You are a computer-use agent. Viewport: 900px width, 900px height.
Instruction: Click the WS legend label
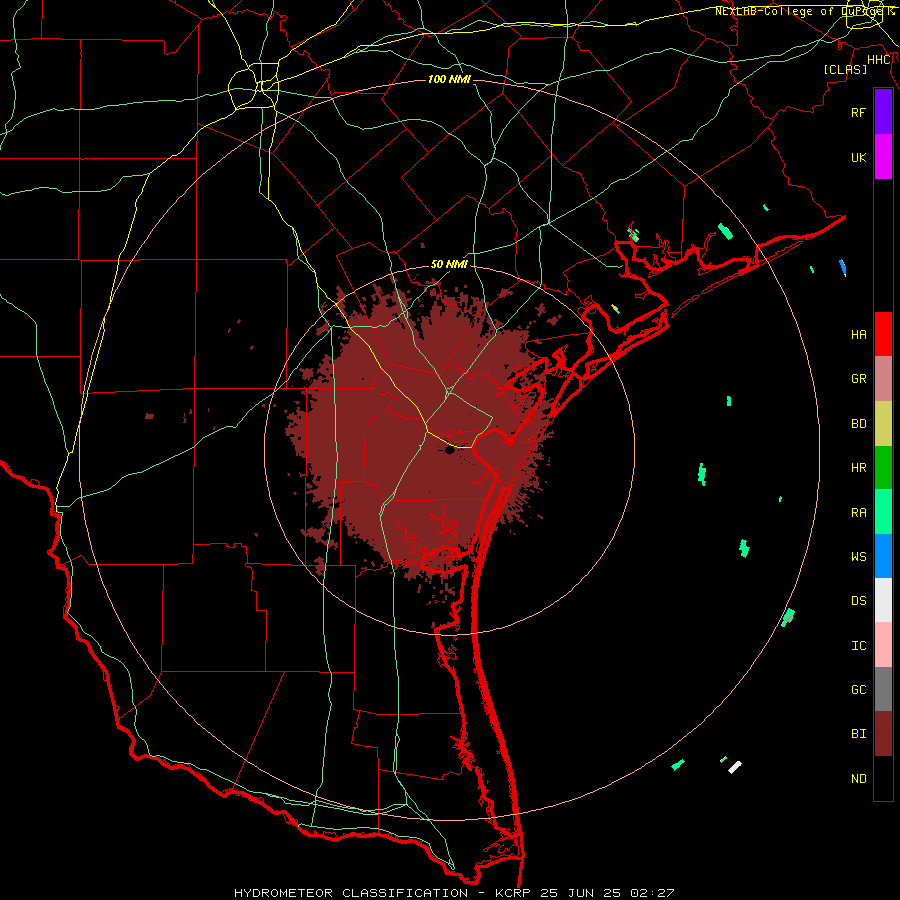(858, 557)
